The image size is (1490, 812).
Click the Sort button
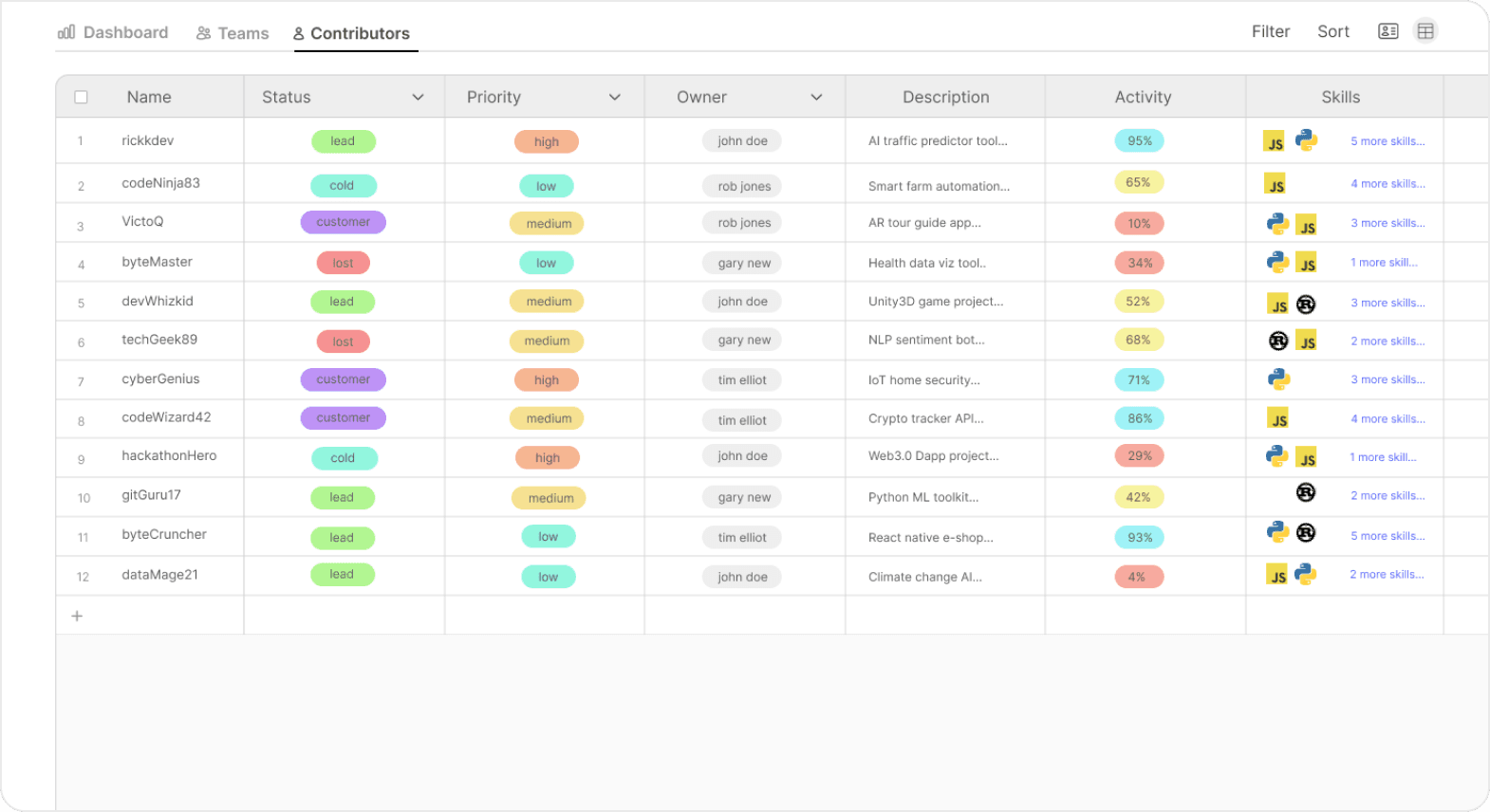click(1332, 31)
